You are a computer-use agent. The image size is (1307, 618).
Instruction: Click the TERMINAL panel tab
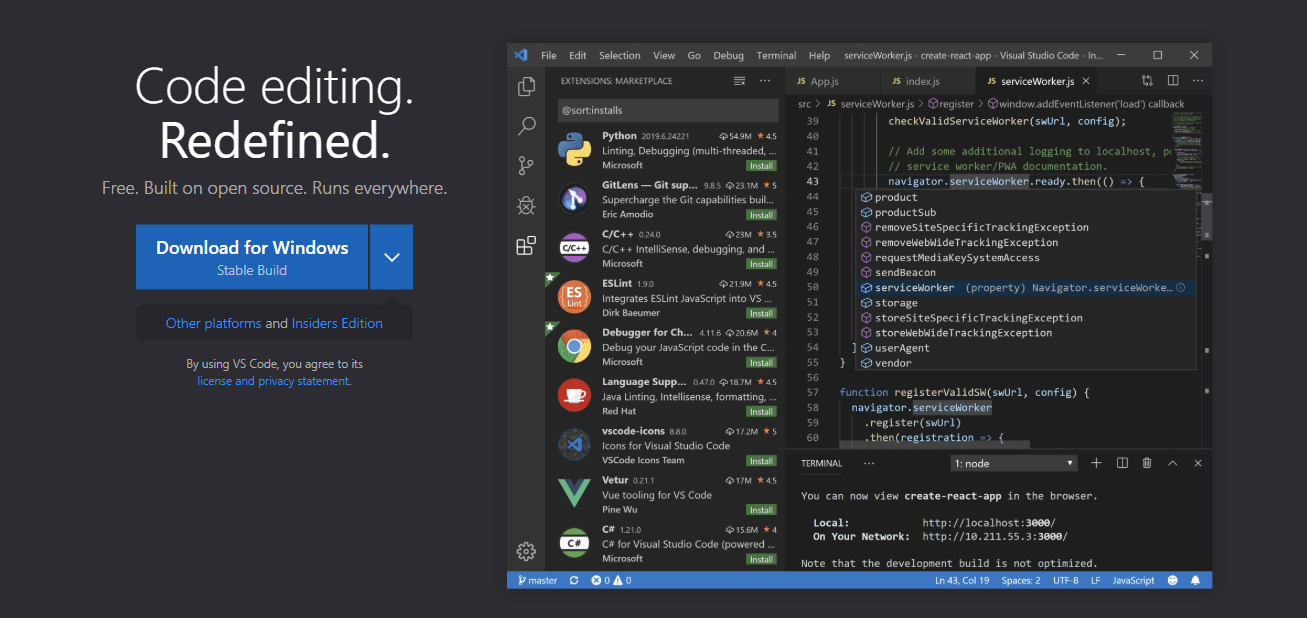(x=821, y=463)
